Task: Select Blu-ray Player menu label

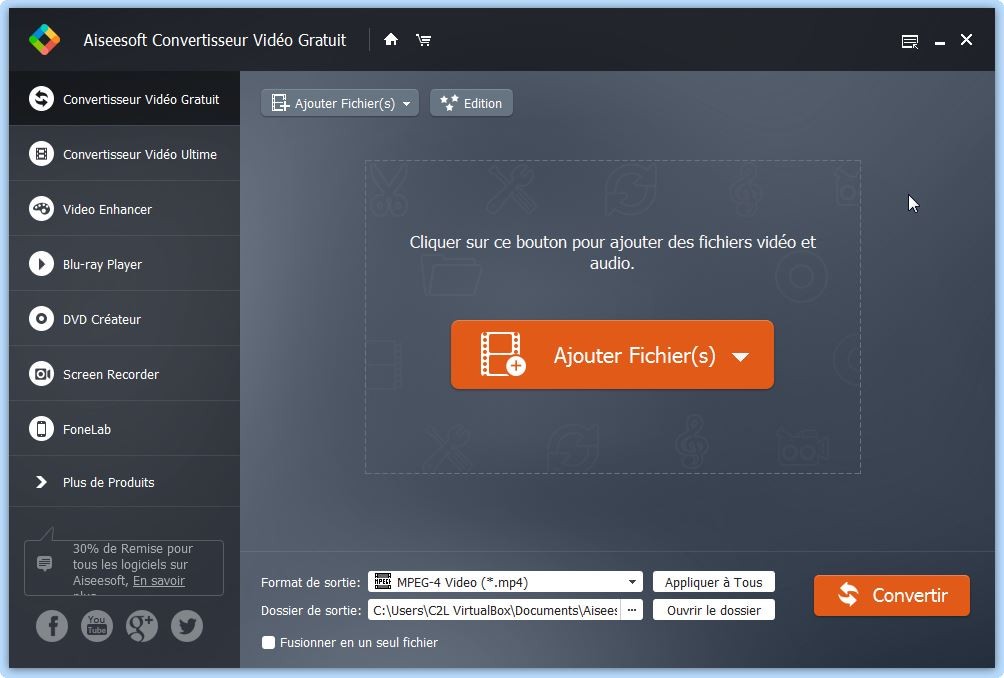Action: coord(102,265)
